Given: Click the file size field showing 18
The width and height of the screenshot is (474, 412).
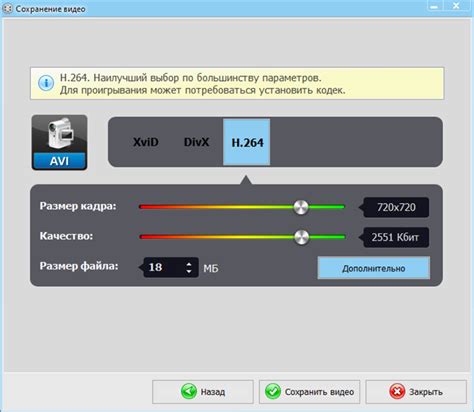Looking at the screenshot, I should tap(171, 267).
